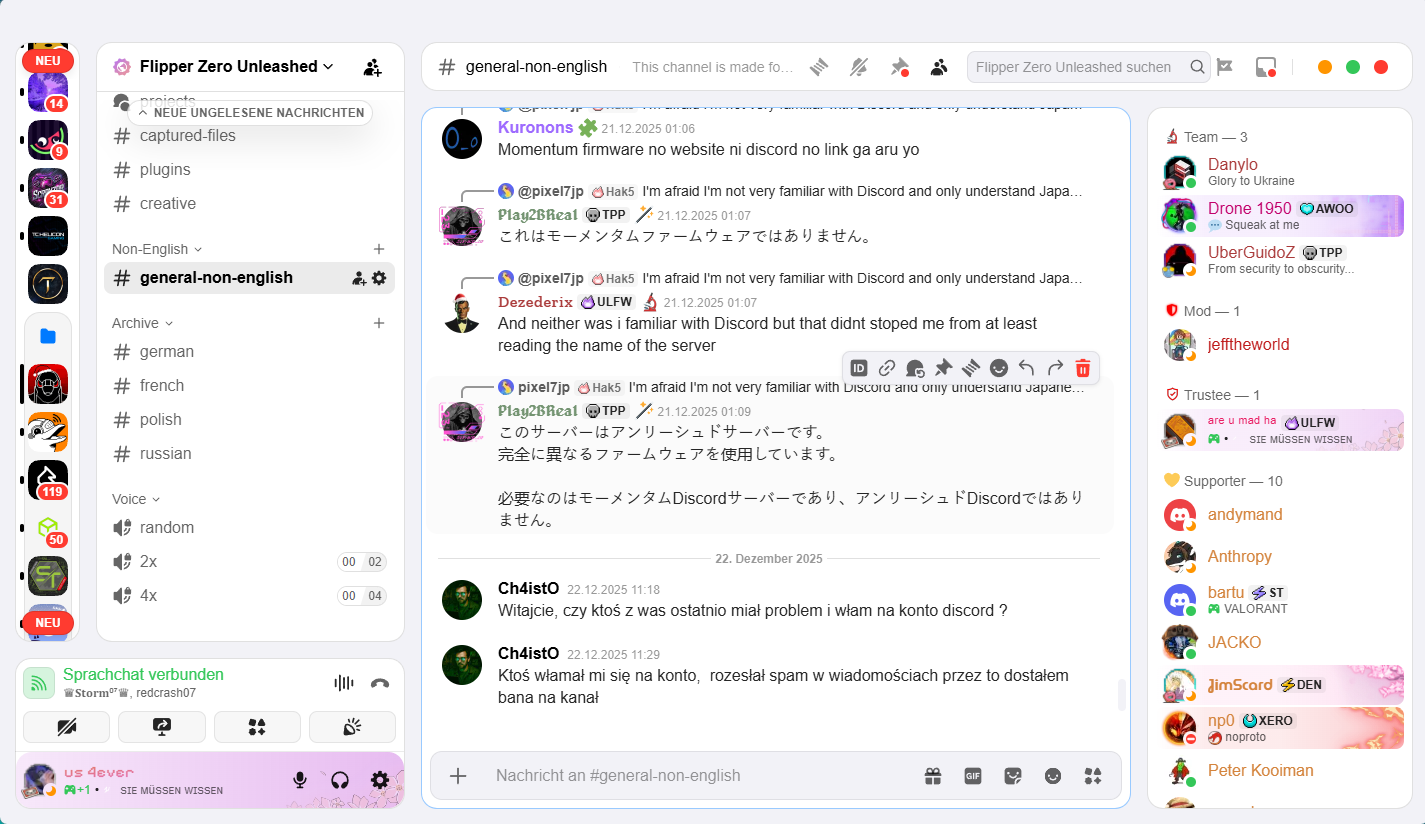Toggle noise suppression waveform icon
1425x824 pixels.
(344, 683)
